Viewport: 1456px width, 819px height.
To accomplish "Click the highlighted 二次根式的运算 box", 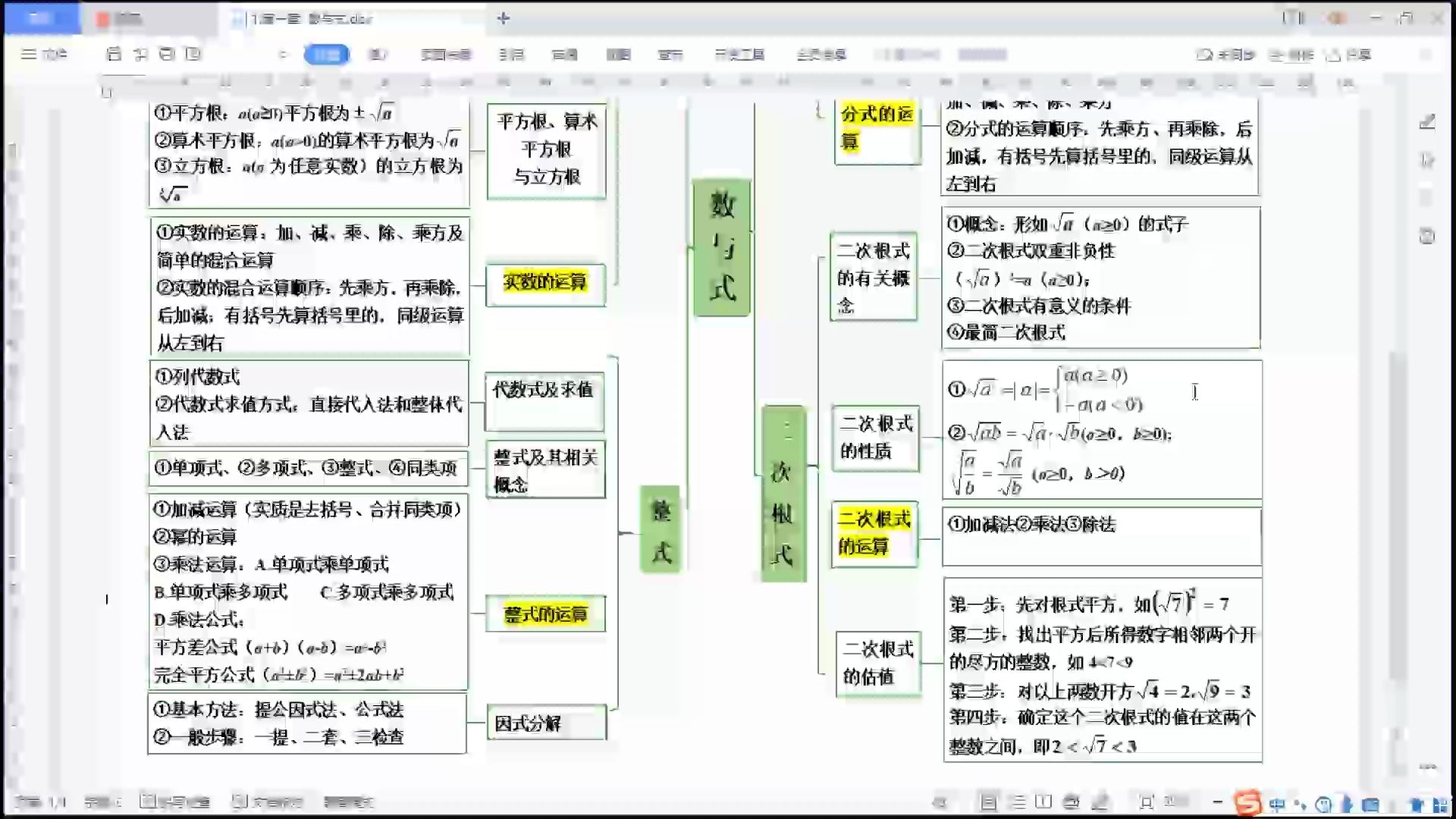I will coord(874,534).
